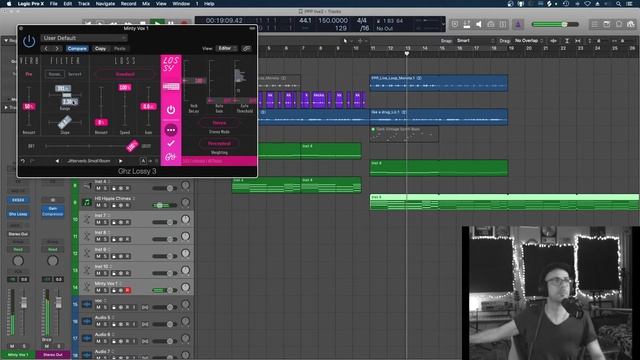Screen dimensions: 640x360
Task: Toggle record enable on Minty Vox 1 track
Action: pyautogui.click(x=127, y=290)
